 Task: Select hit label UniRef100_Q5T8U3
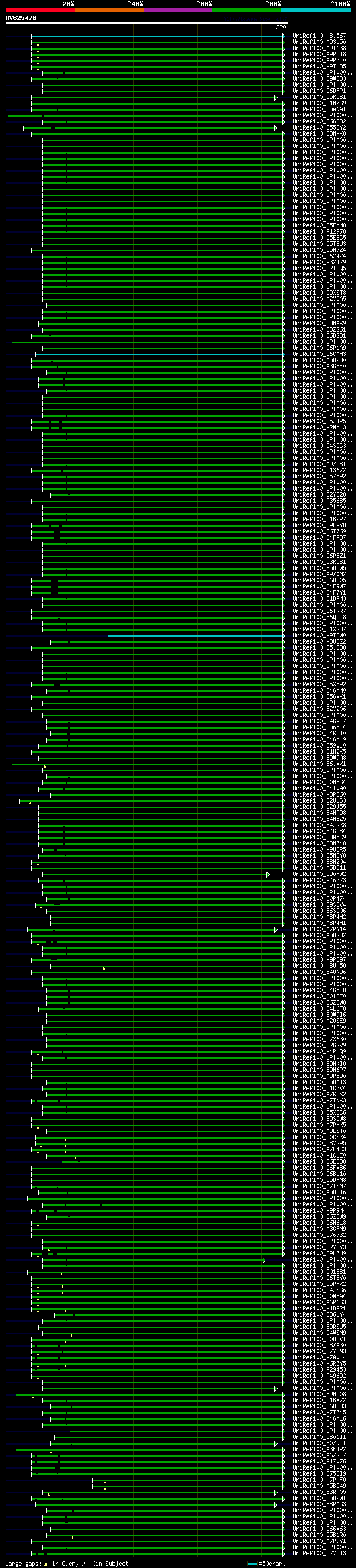point(319,244)
